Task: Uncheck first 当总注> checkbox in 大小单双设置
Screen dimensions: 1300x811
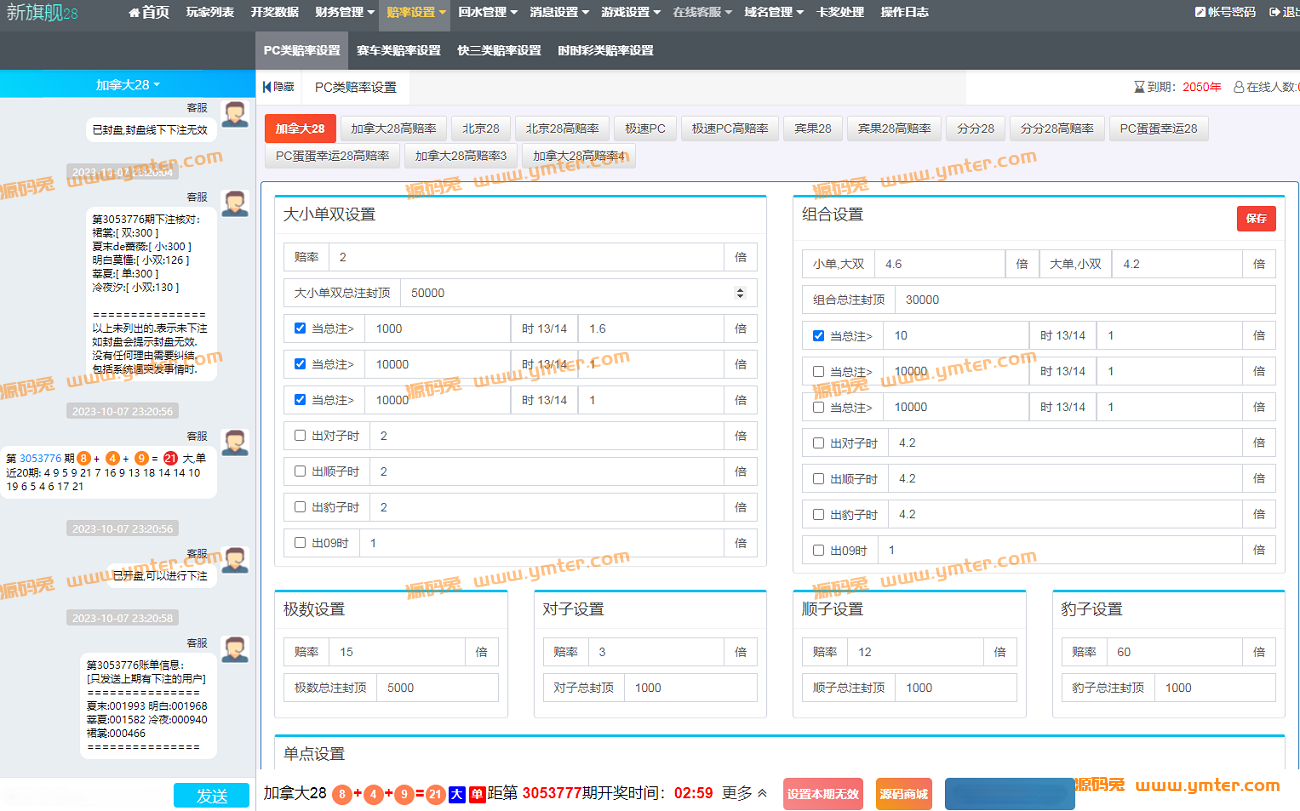Action: tap(301, 328)
